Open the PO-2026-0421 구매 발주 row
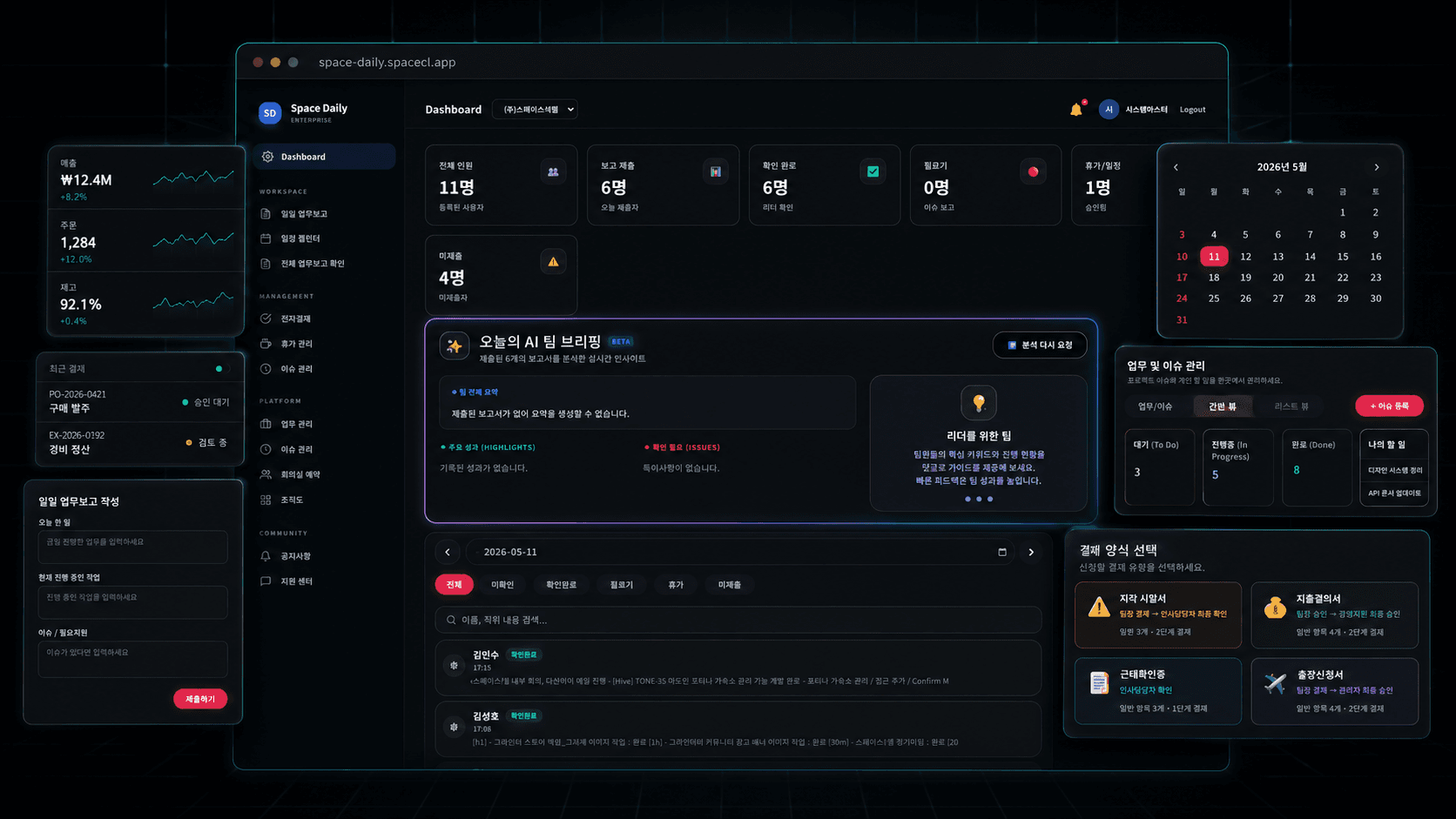This screenshot has width=1456, height=819. (x=139, y=401)
